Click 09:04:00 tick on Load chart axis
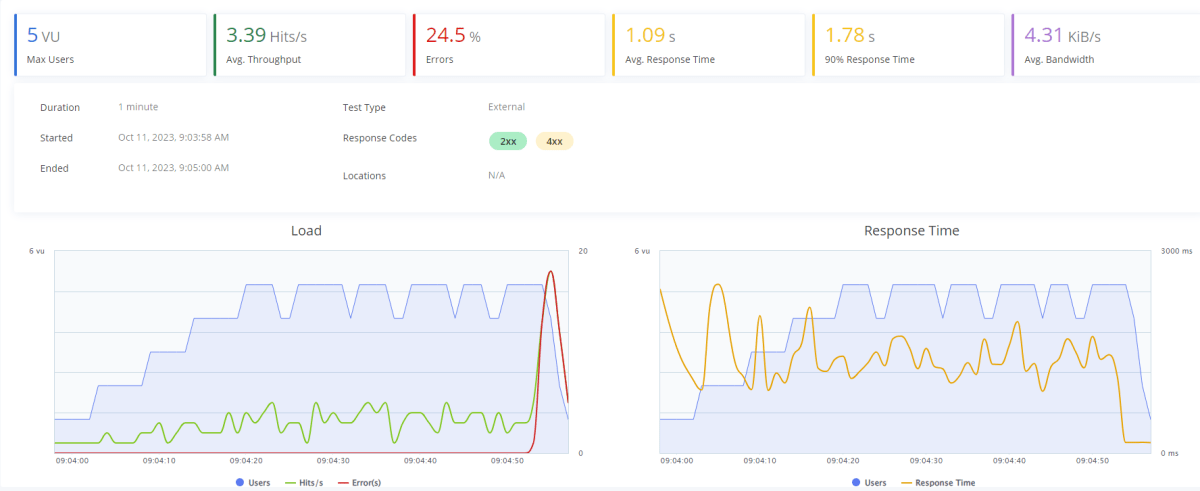The image size is (1200, 491). pyautogui.click(x=72, y=461)
